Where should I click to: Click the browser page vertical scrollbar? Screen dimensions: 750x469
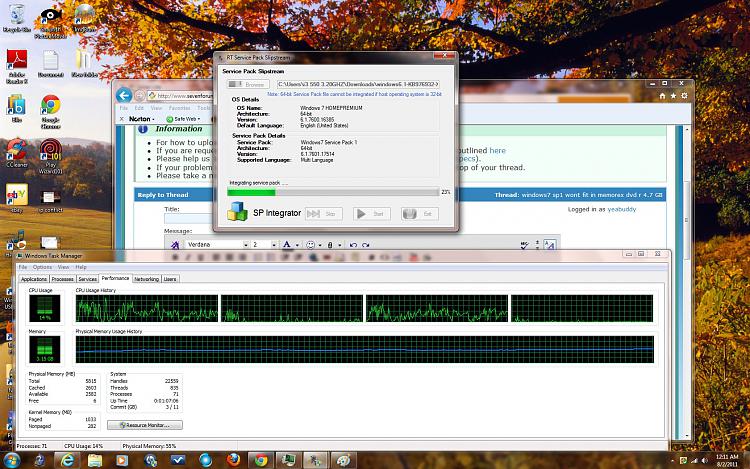click(x=687, y=282)
